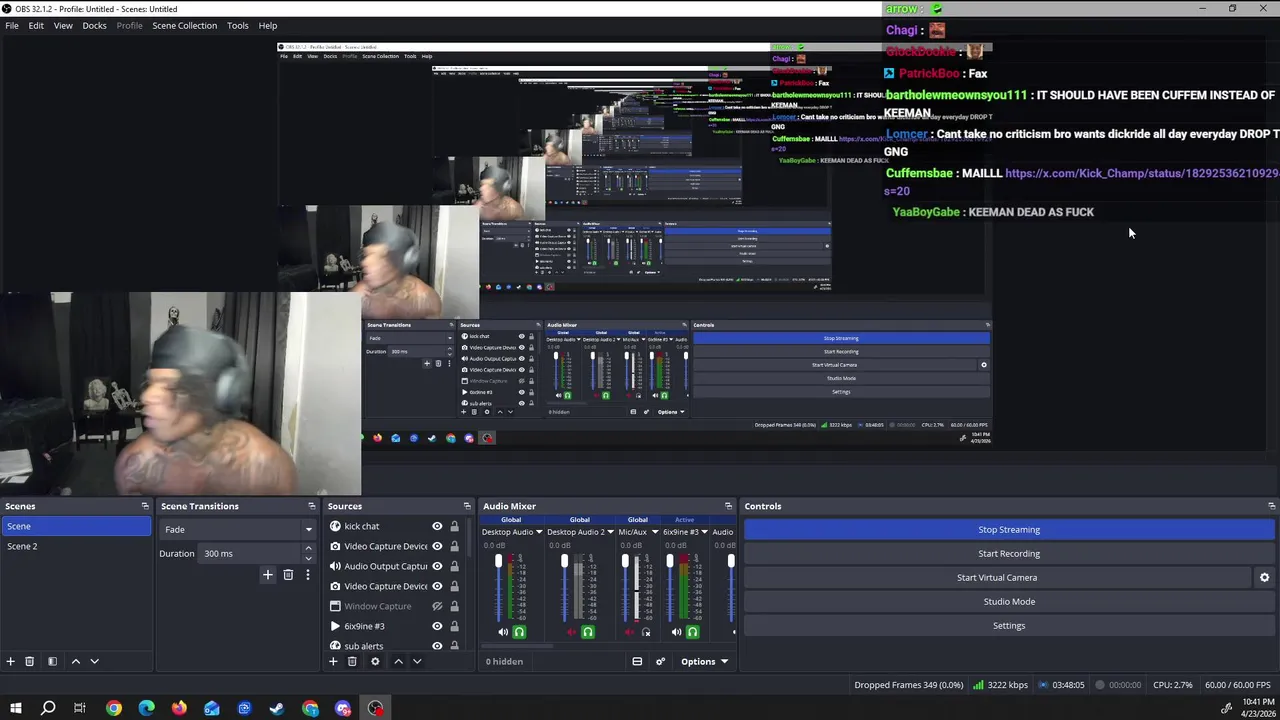Click the Mic/Aux volume fader
Screen dimensions: 1280x720
pyautogui.click(x=626, y=563)
